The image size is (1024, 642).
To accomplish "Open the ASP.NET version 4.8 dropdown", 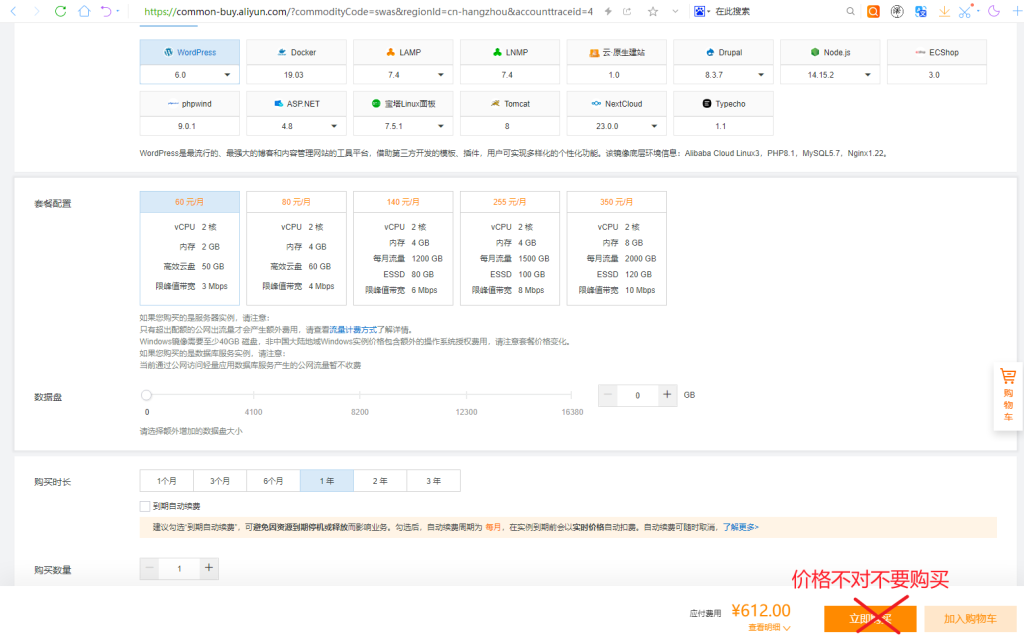I will click(296, 127).
